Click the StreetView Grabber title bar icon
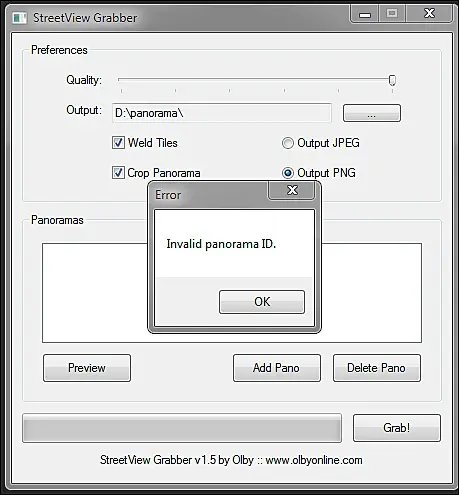The height and width of the screenshot is (495, 459). click(20, 18)
